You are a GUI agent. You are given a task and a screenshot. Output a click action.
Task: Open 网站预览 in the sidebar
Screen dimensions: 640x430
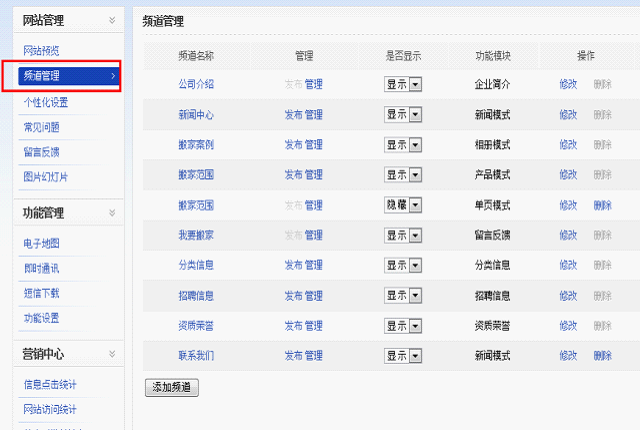pos(41,51)
